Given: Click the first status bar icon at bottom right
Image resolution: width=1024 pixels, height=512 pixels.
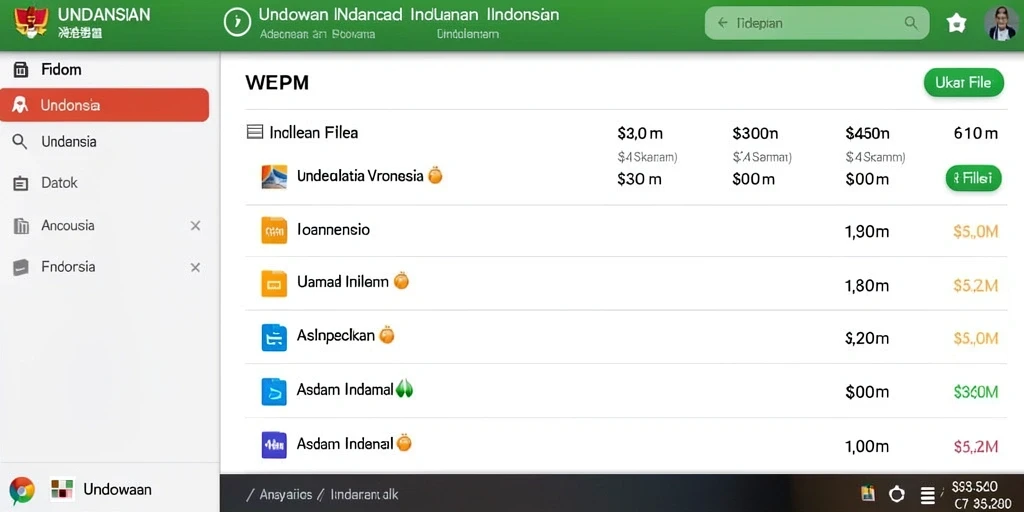Looking at the screenshot, I should [868, 494].
